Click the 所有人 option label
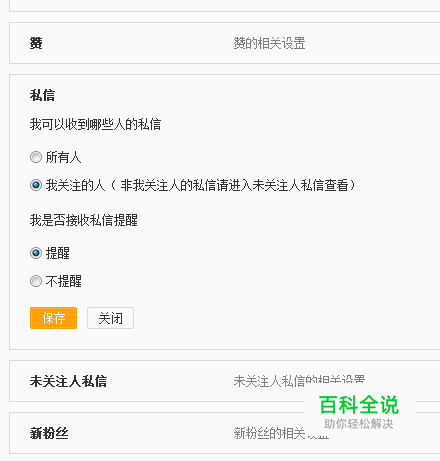 tap(63, 157)
